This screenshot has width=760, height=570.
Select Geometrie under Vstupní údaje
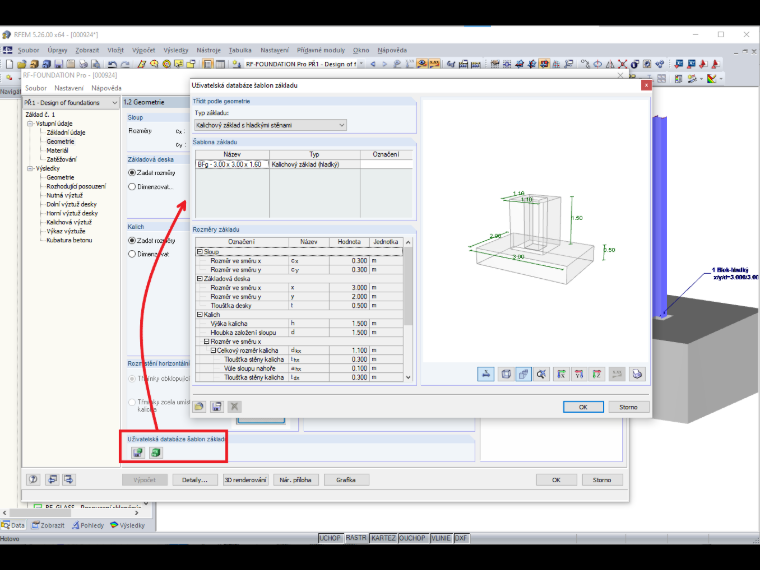[60, 142]
